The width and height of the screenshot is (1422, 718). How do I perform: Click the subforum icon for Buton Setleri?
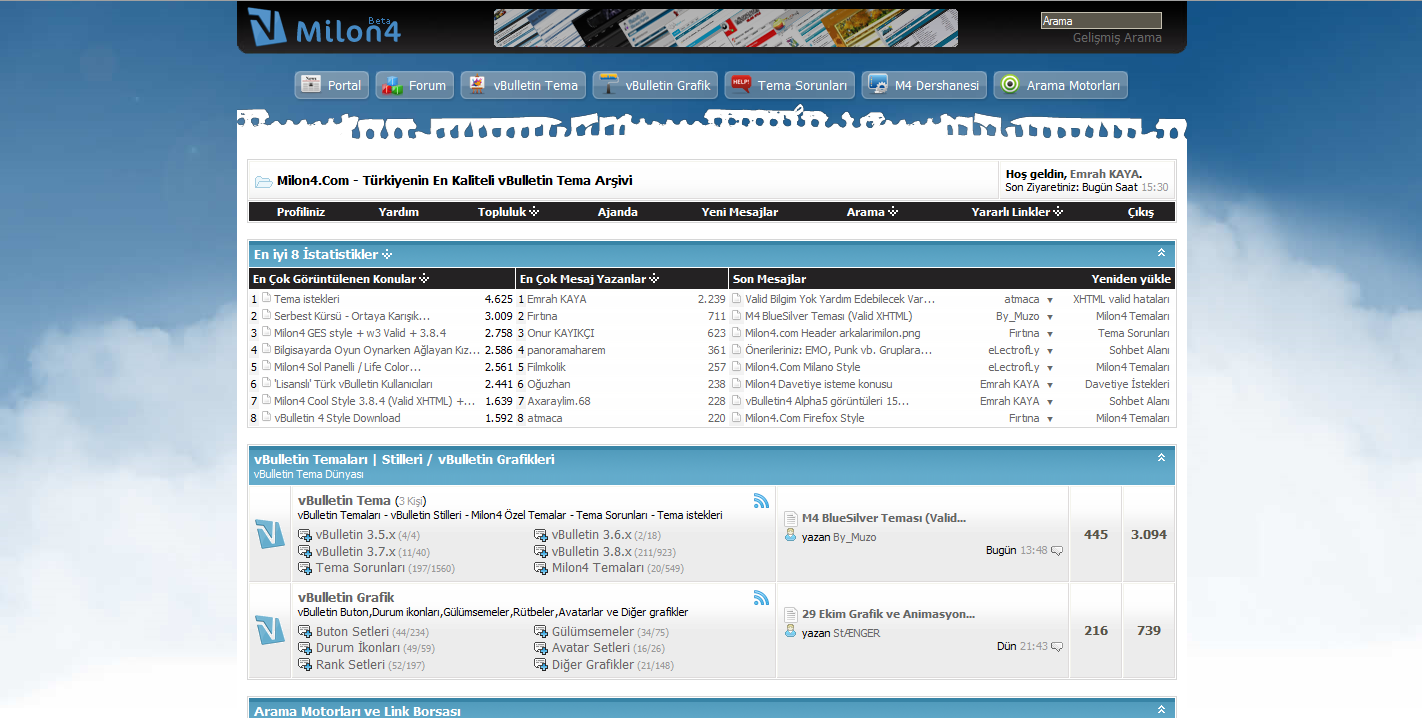tap(305, 632)
